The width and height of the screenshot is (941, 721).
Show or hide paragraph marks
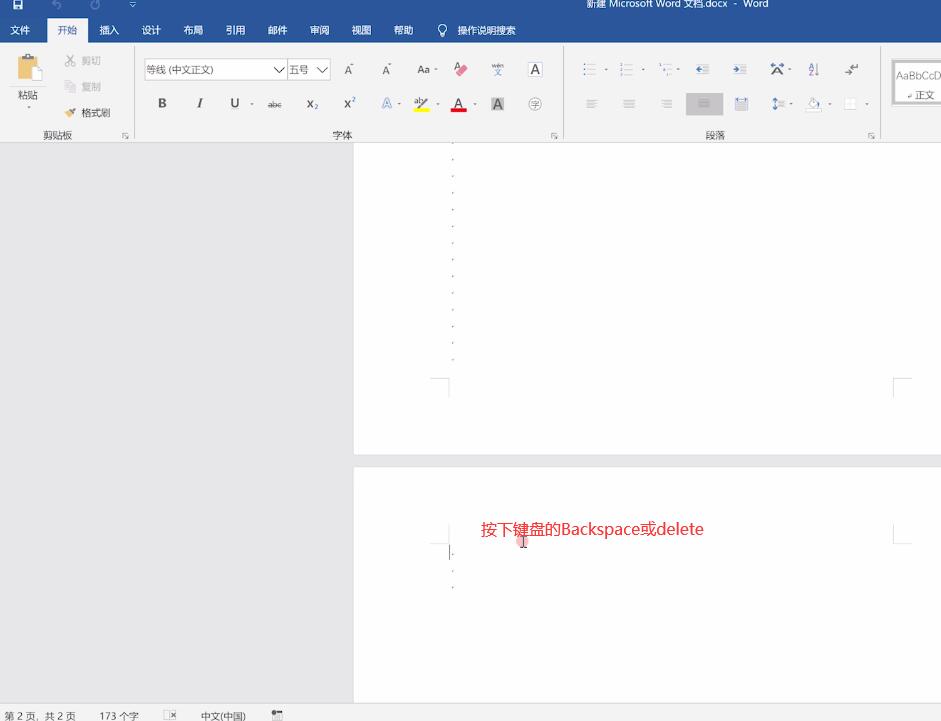pos(851,70)
